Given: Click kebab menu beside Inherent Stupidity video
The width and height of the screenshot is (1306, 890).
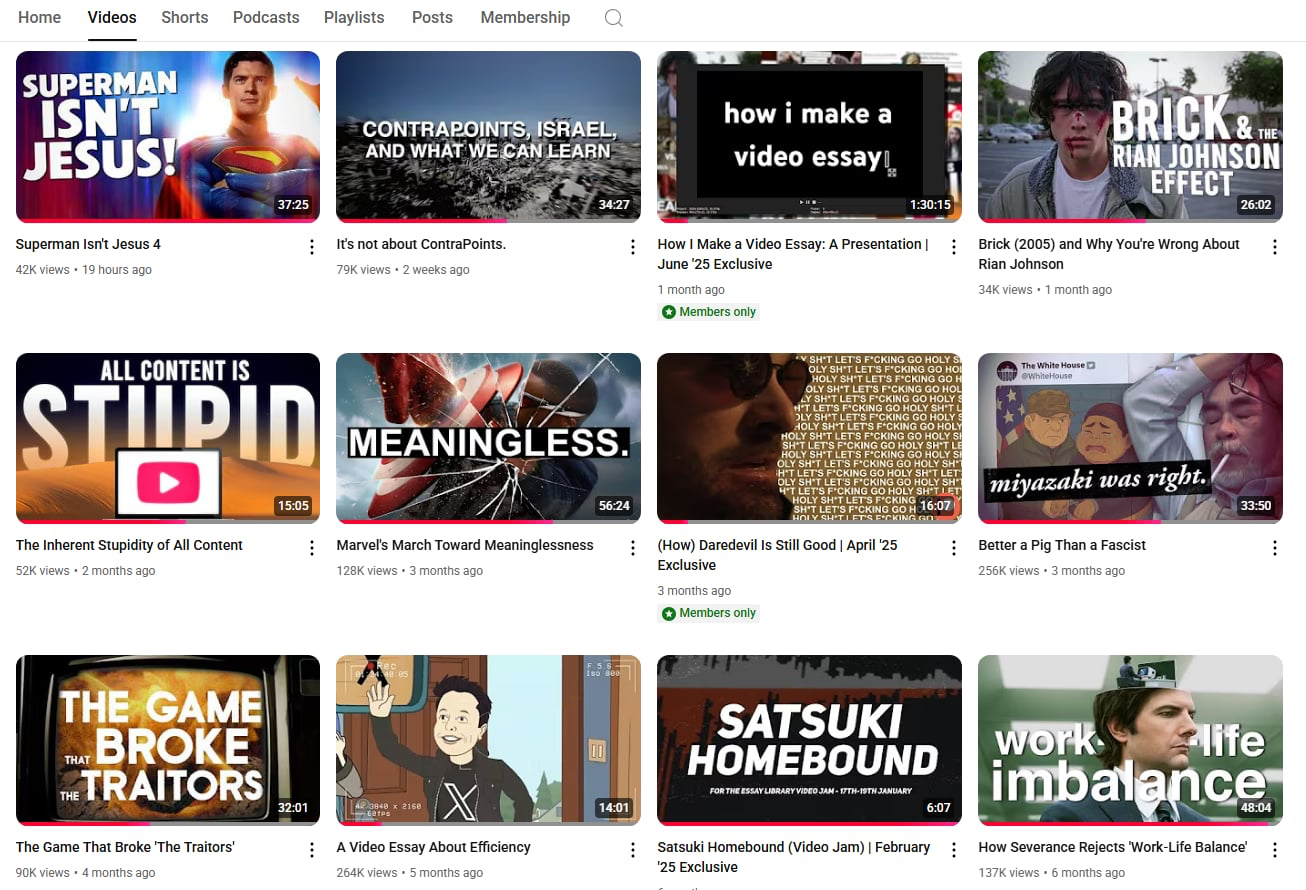Looking at the screenshot, I should click(312, 548).
